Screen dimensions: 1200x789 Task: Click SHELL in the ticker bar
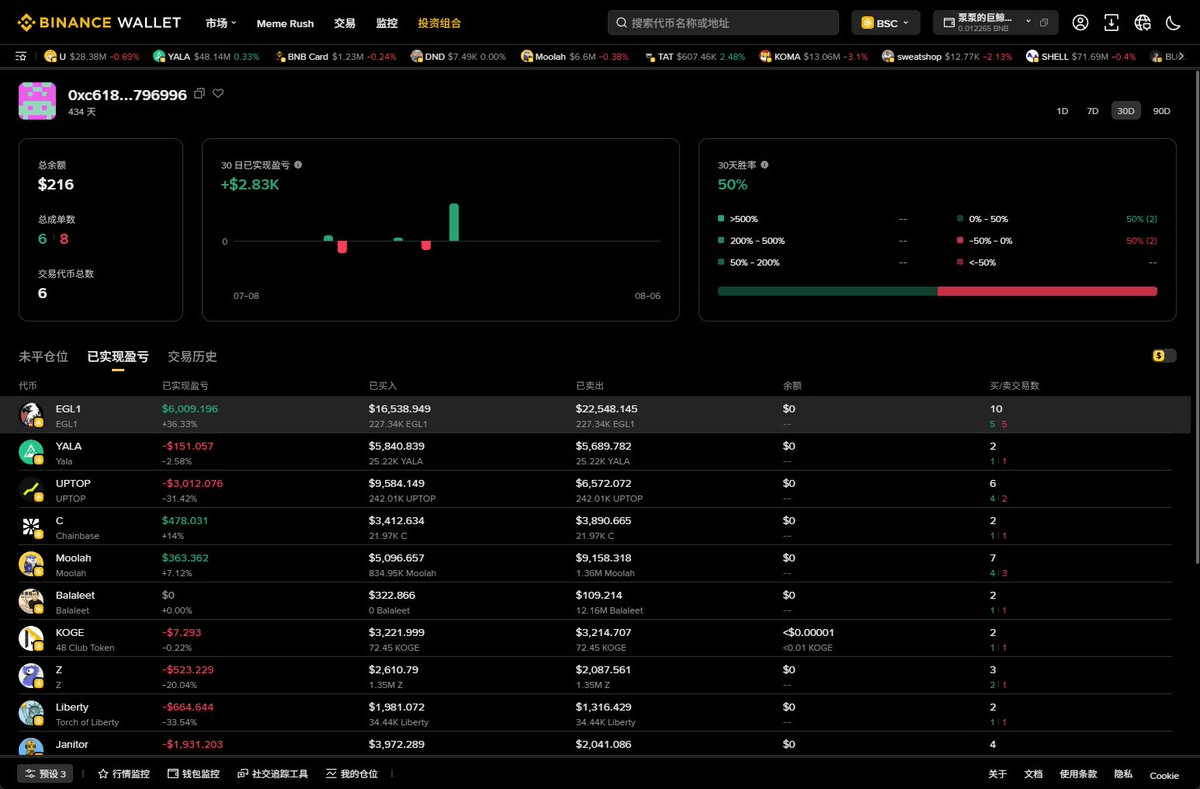pos(1080,57)
